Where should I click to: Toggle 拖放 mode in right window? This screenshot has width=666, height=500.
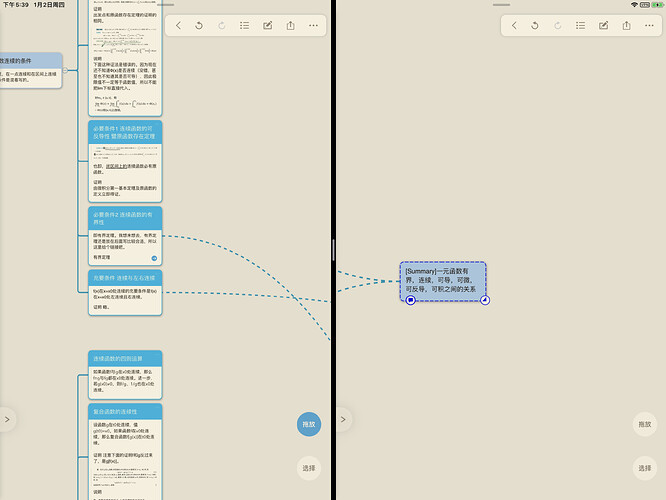point(645,424)
